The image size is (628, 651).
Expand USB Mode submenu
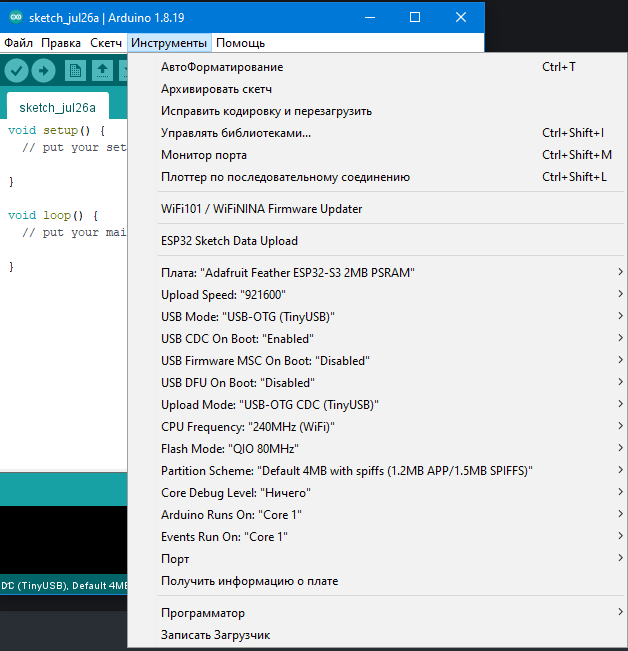click(377, 317)
